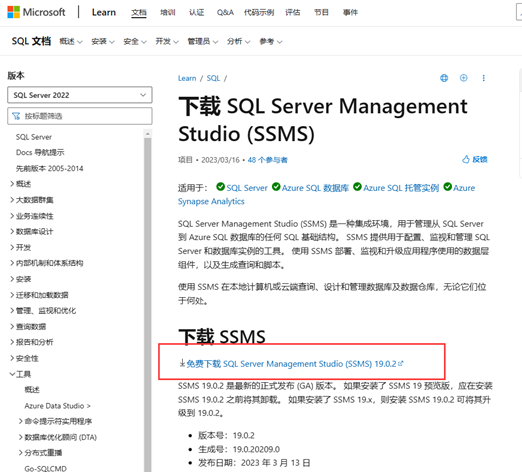Select the 认证 tab
The image size is (522, 472).
coord(196,12)
